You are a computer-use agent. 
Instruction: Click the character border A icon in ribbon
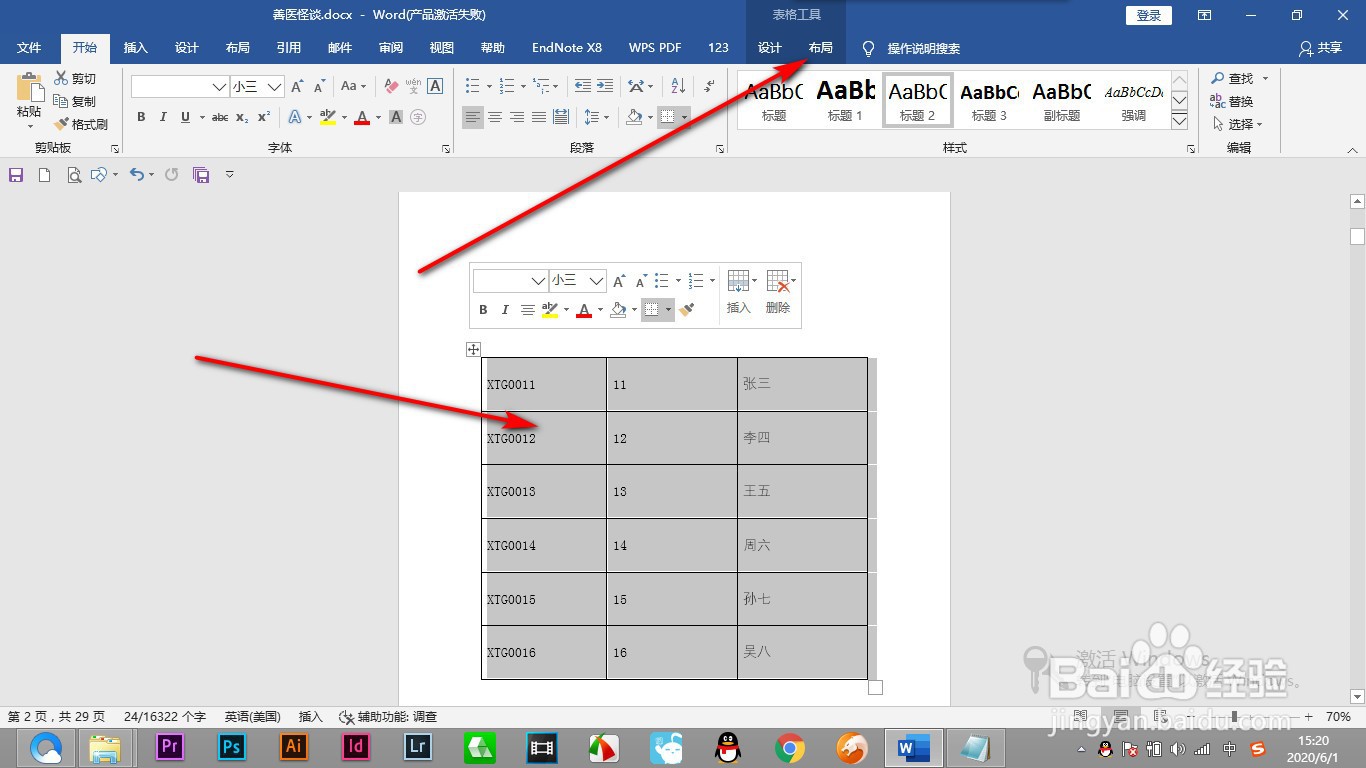(x=435, y=87)
